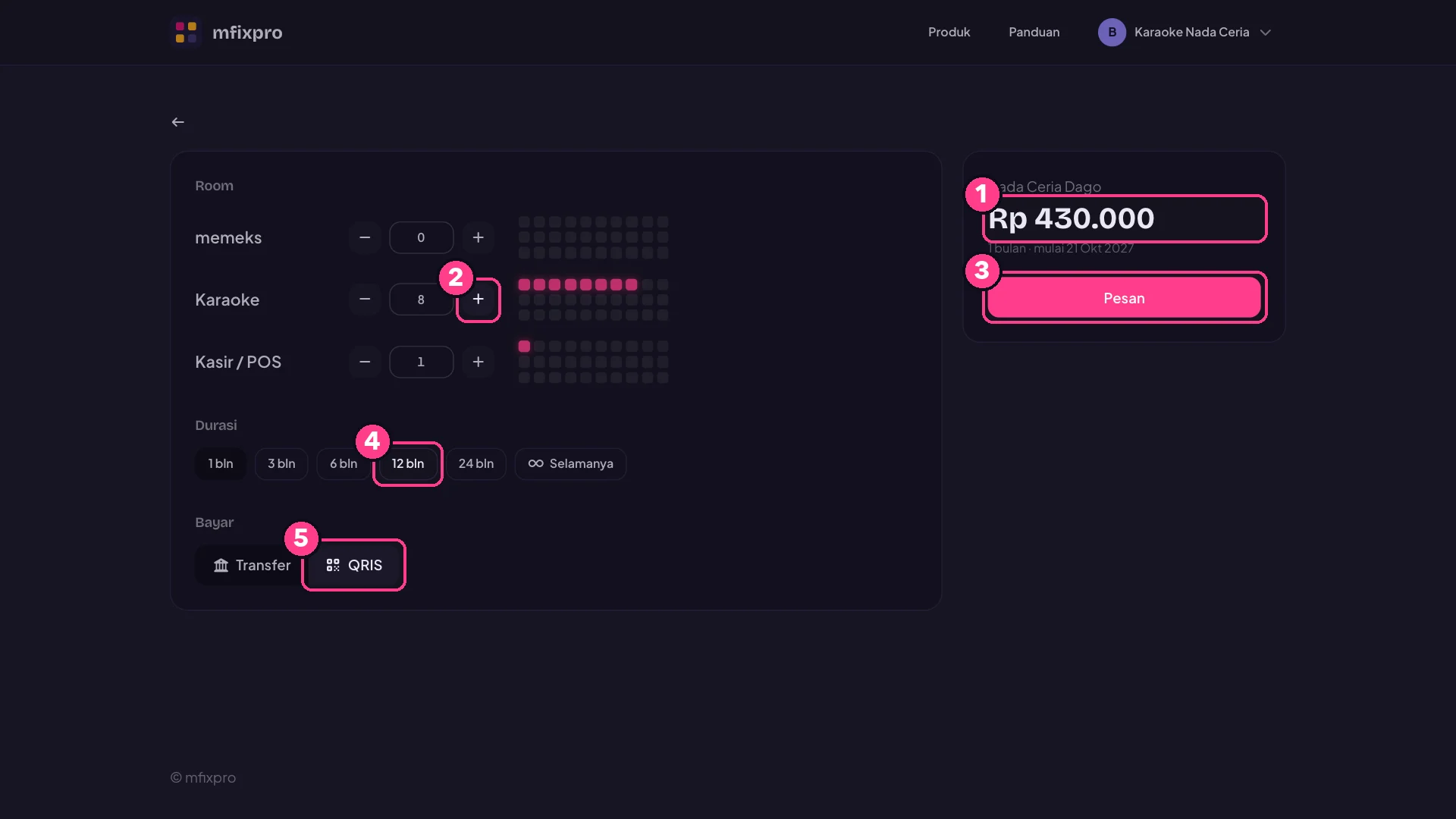Image resolution: width=1456 pixels, height=819 pixels.
Task: Choose bank Transfer payment method
Action: tap(252, 565)
